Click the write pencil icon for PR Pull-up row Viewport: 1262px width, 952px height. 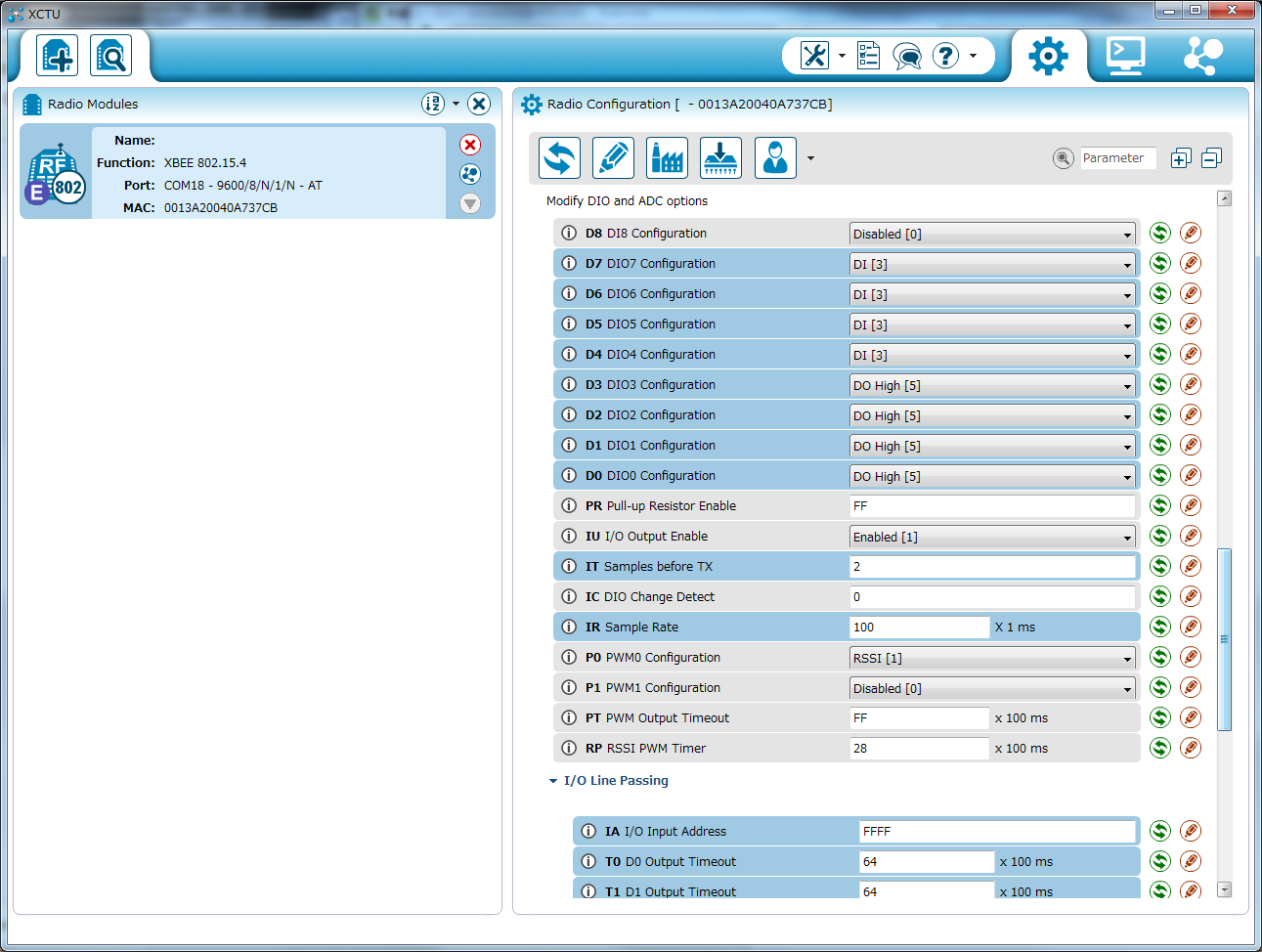coord(1191,505)
